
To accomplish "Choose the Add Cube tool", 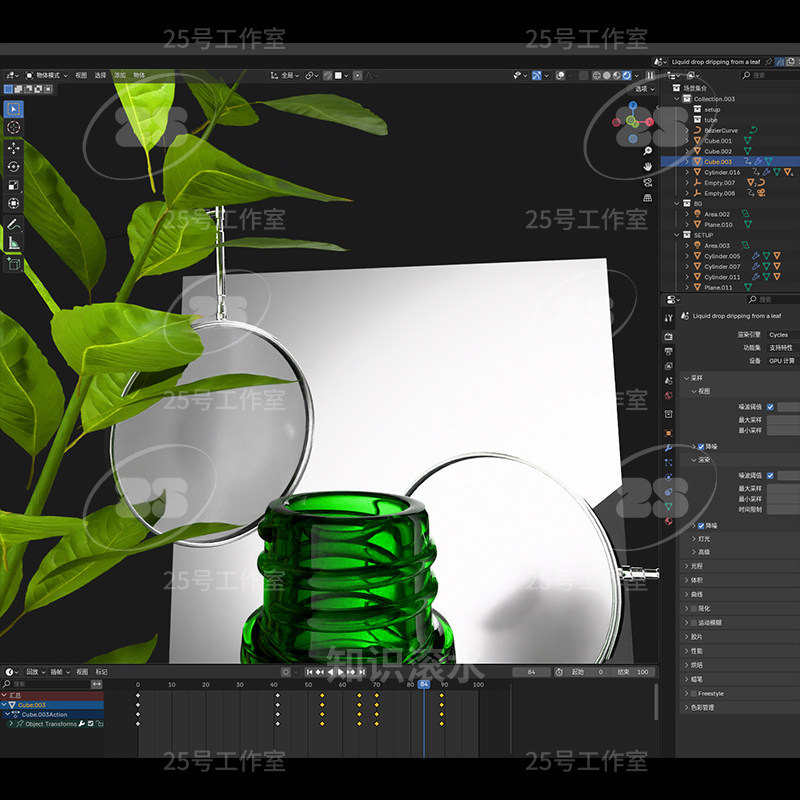I will 14,264.
